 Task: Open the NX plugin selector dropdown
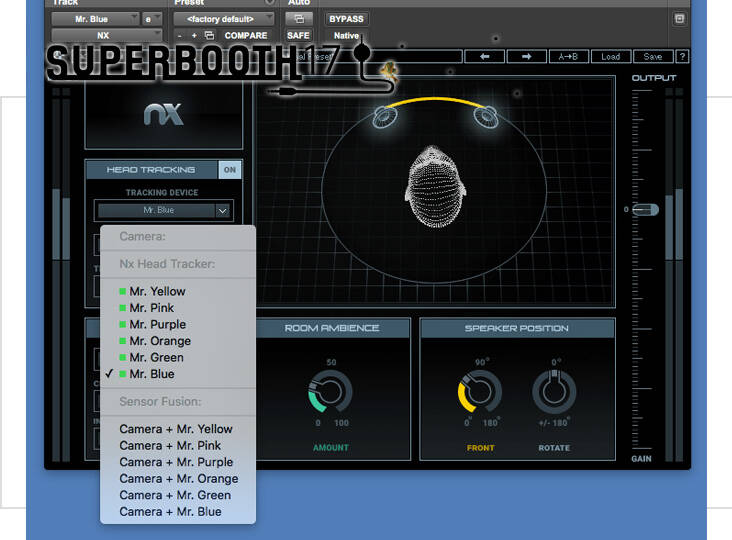106,35
